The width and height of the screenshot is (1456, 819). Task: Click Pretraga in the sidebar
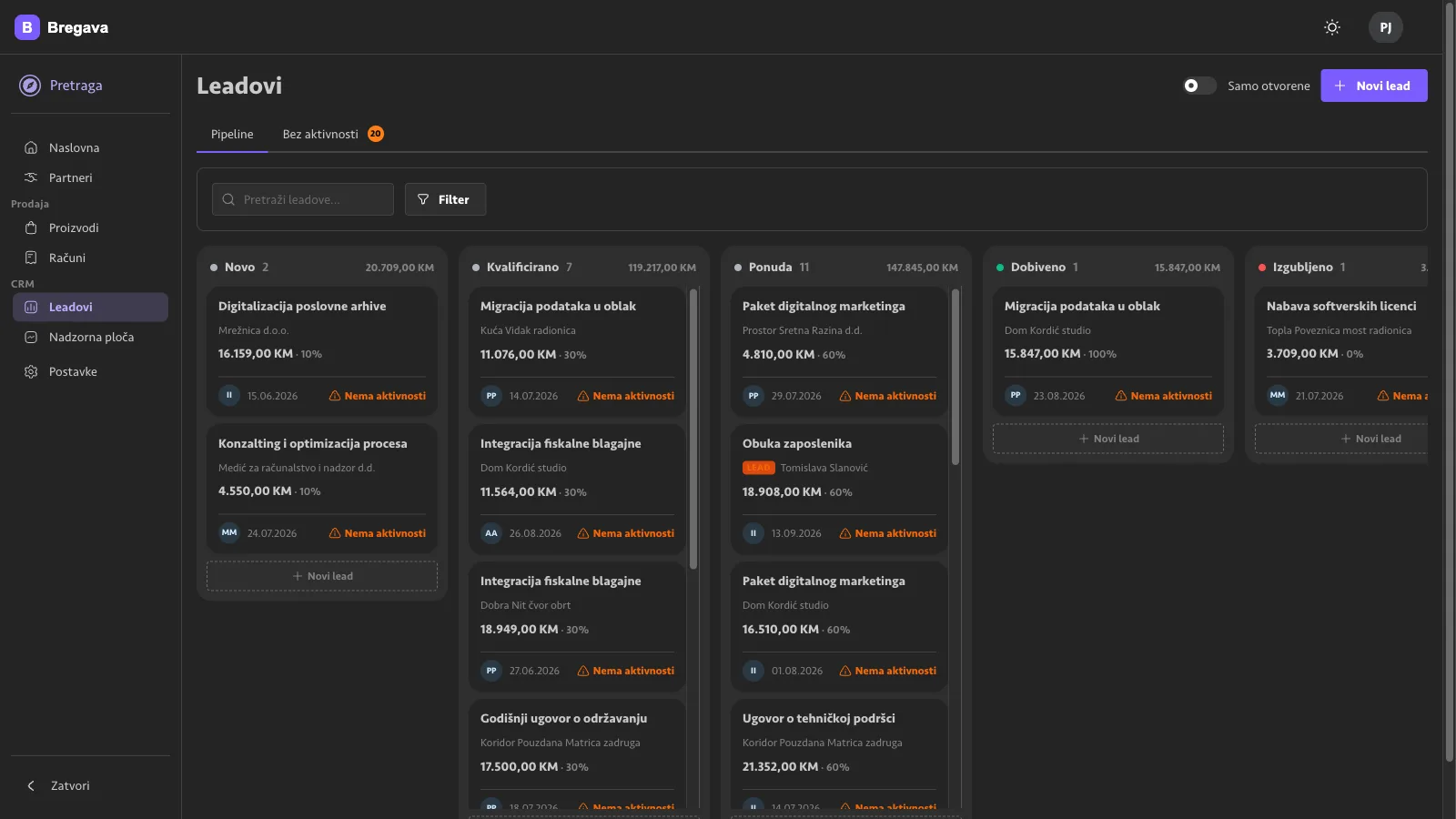[89, 86]
